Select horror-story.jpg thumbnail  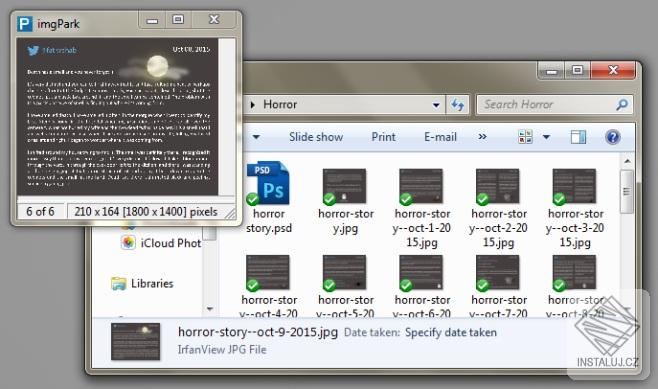345,186
